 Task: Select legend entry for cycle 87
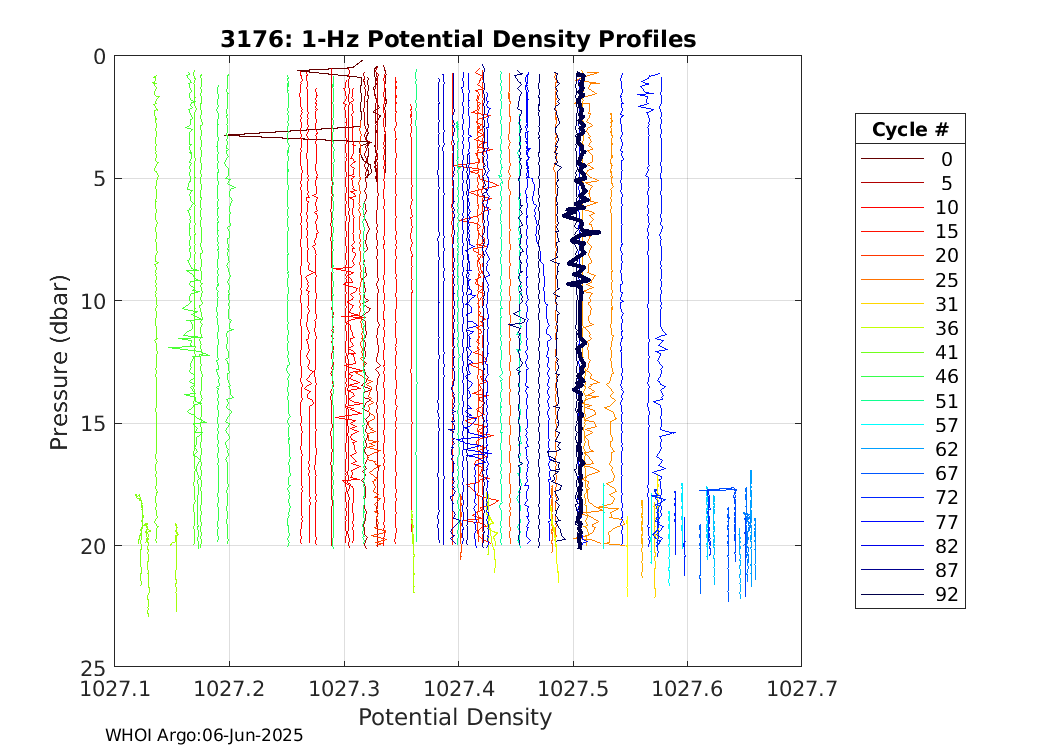(910, 570)
